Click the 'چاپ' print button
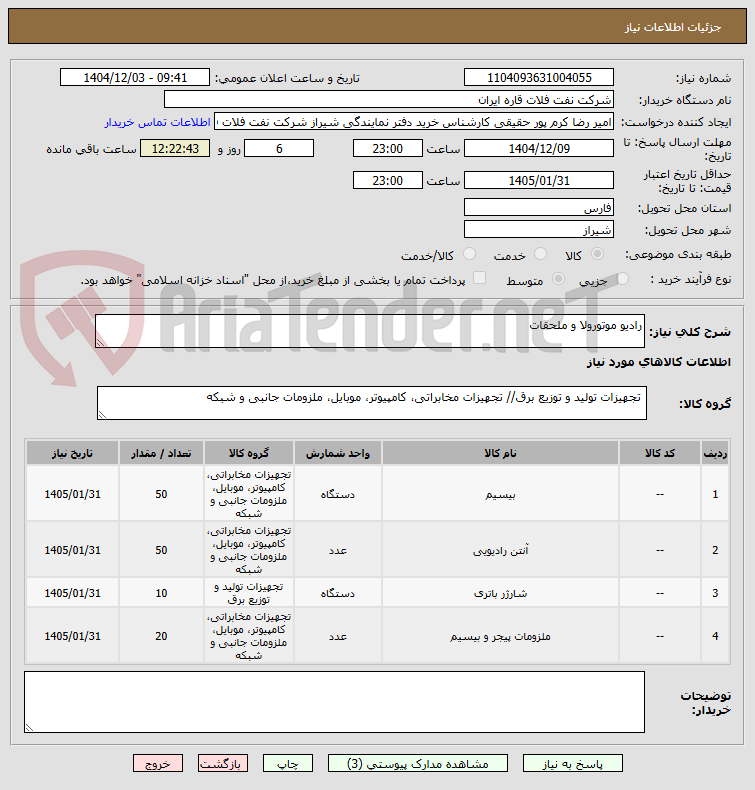Image resolution: width=755 pixels, height=790 pixels. [x=288, y=763]
